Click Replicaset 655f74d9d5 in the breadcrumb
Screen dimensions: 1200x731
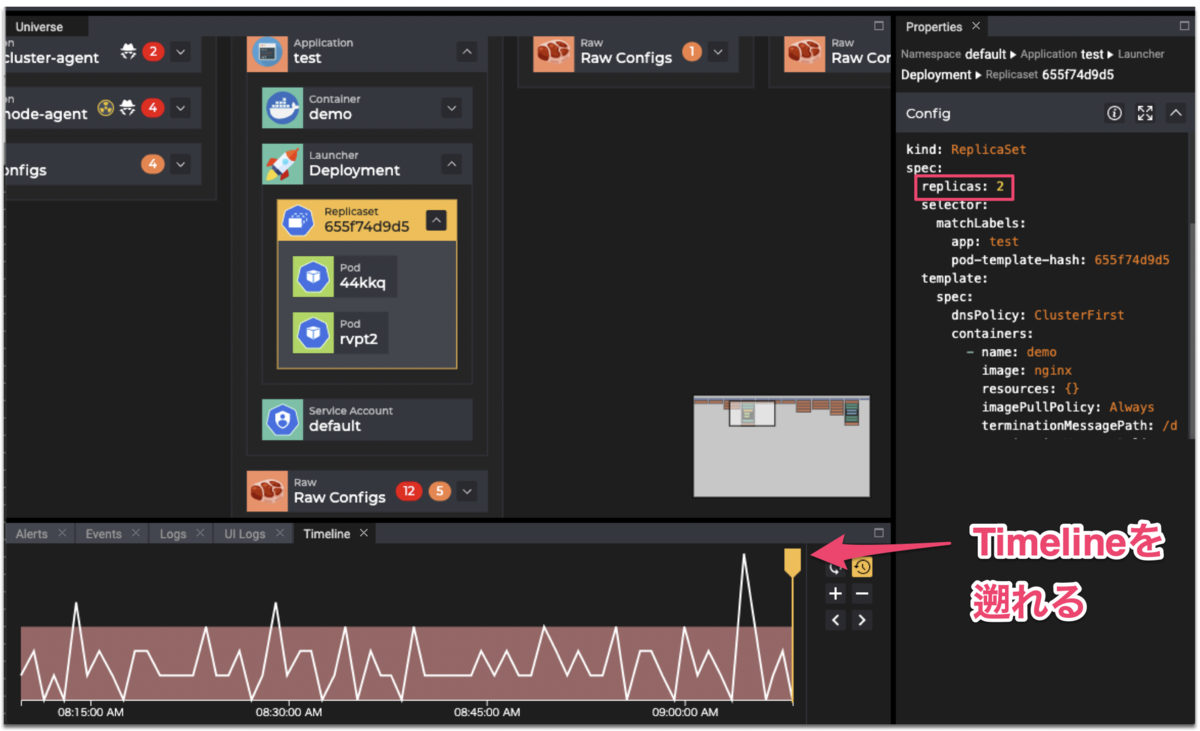[x=1078, y=75]
